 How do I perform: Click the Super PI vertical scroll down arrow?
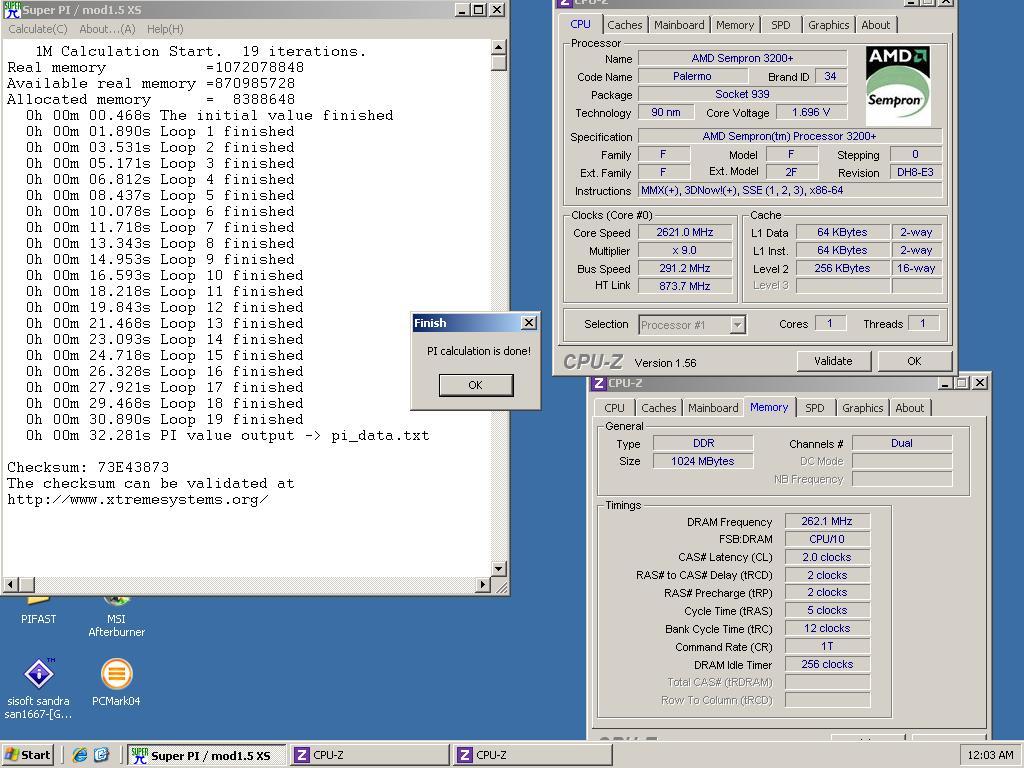pos(498,568)
